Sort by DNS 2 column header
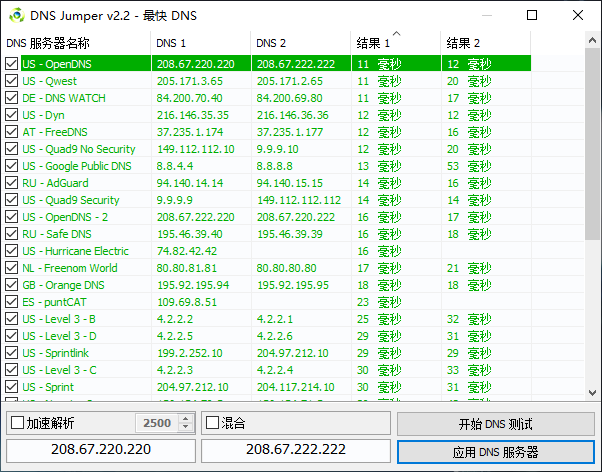602x472 pixels. pyautogui.click(x=301, y=43)
